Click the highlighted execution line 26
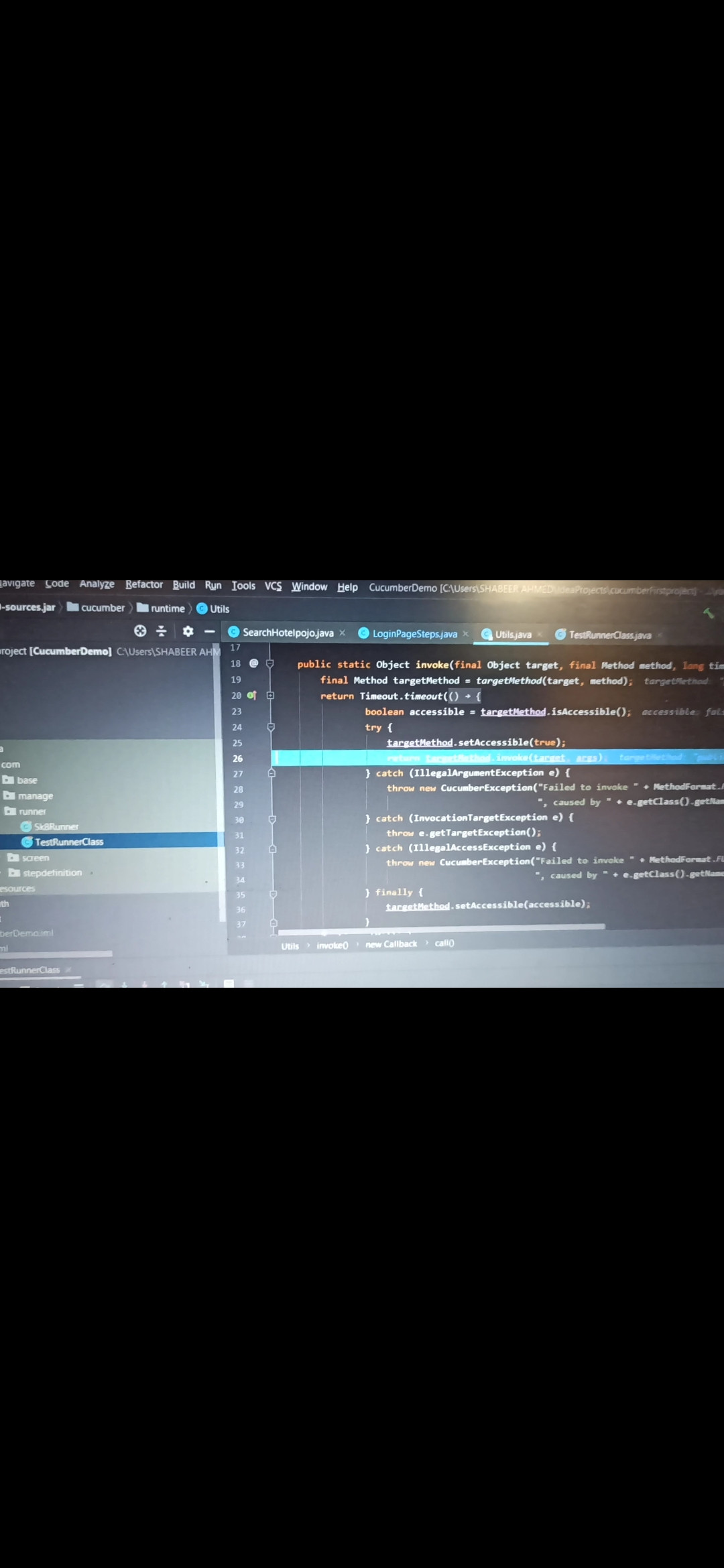Screen dimensions: 724x1568 pyautogui.click(x=497, y=757)
